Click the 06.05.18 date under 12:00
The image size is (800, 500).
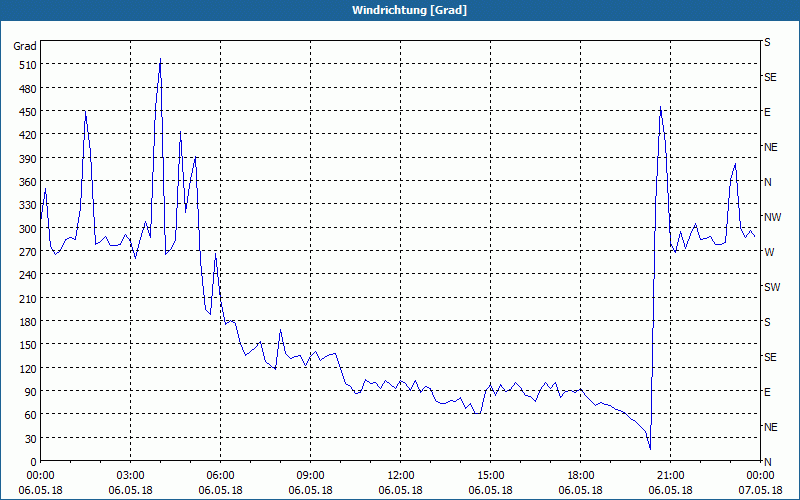[401, 490]
